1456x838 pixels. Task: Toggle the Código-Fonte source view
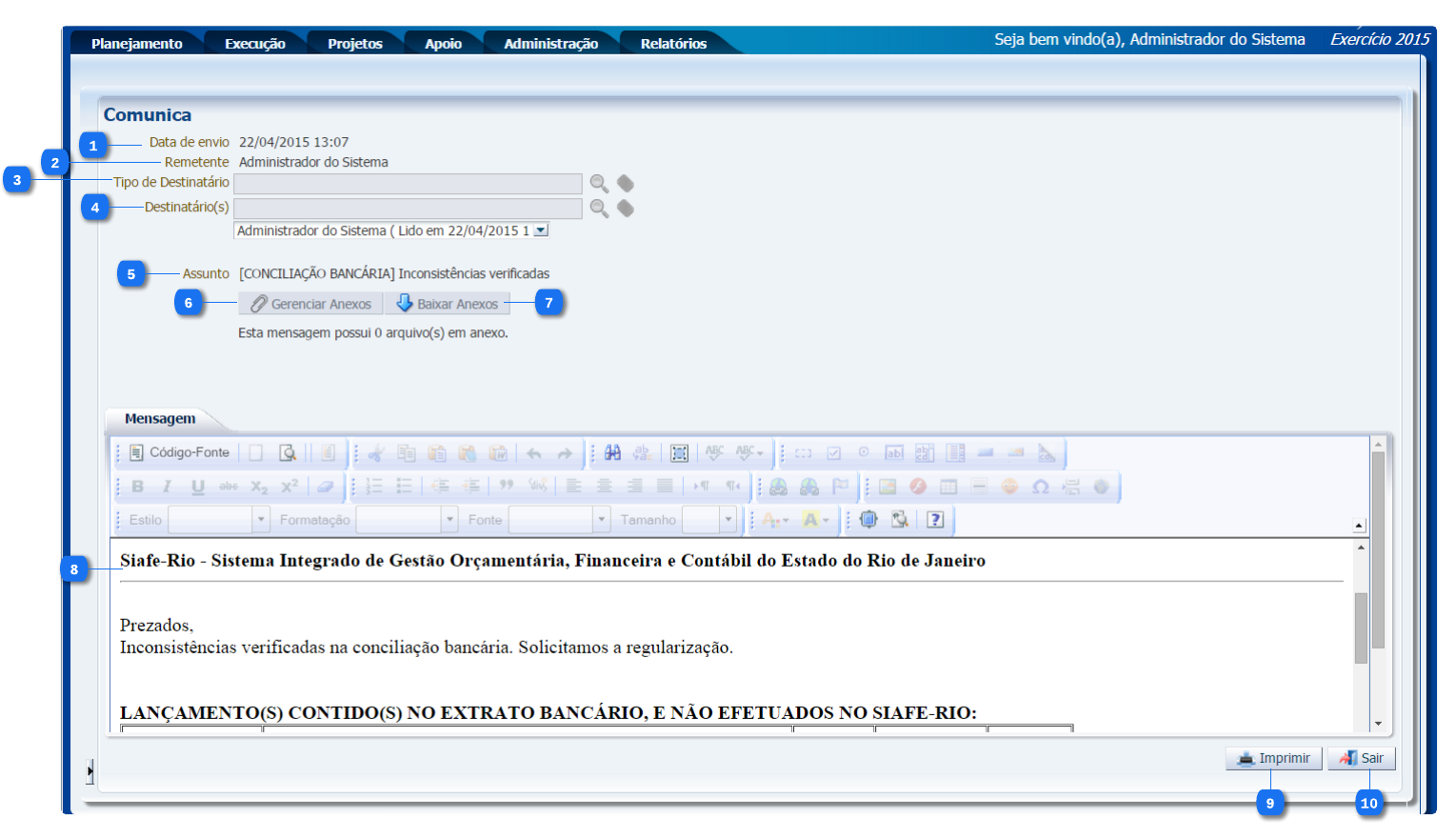point(180,453)
